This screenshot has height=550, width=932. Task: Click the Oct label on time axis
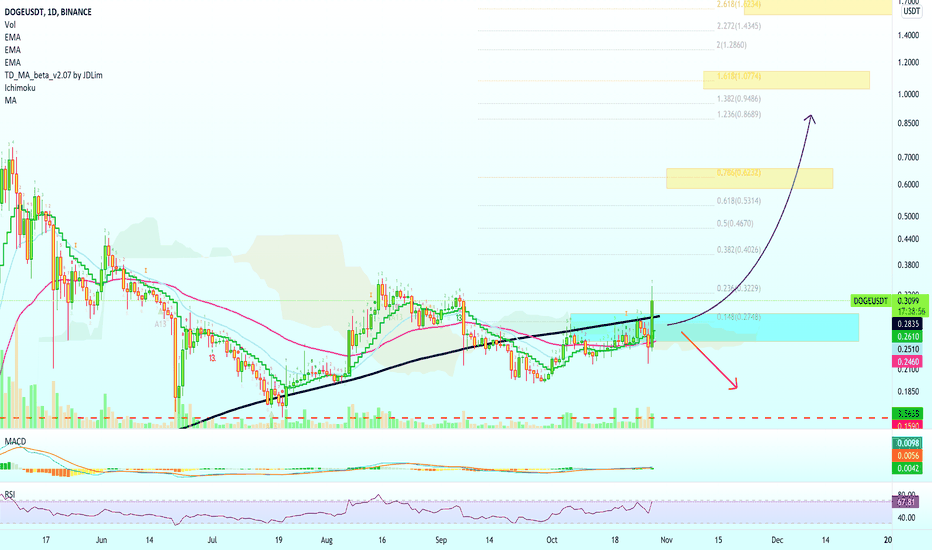552,540
